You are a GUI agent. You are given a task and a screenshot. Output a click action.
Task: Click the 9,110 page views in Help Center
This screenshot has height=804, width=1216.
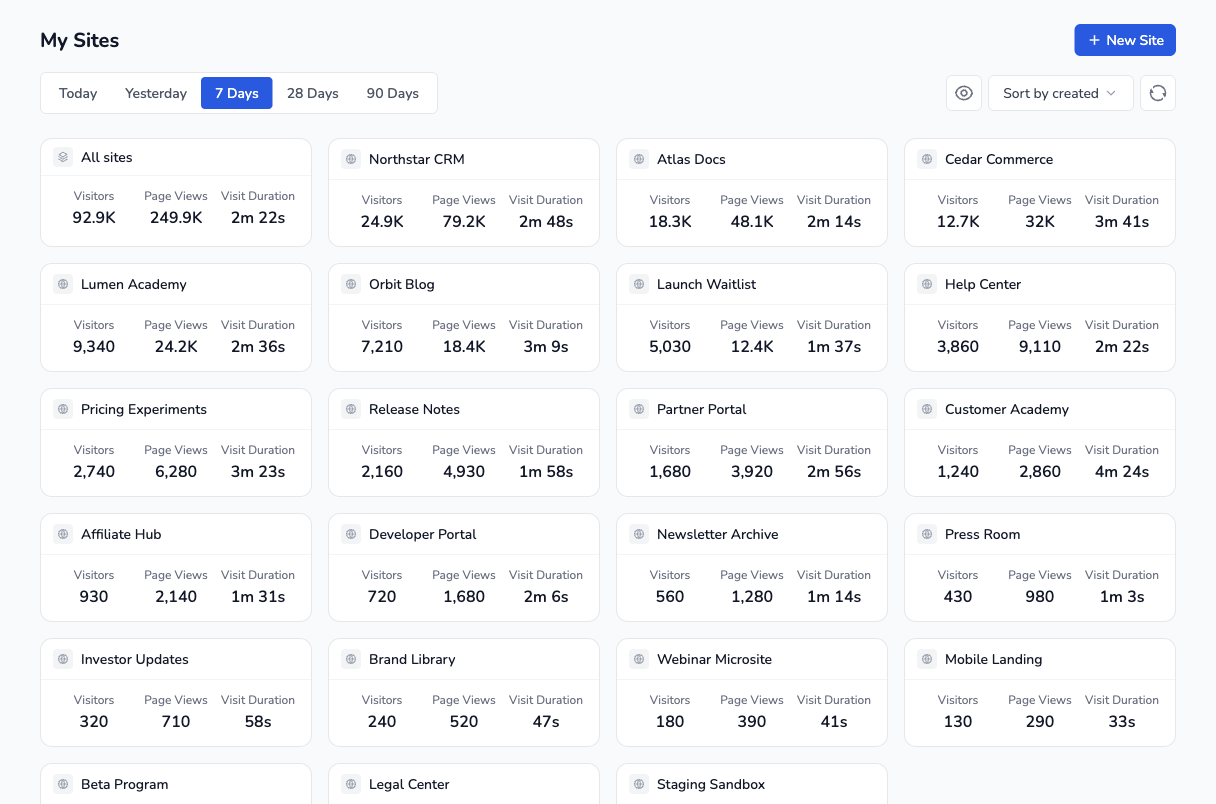(1040, 346)
